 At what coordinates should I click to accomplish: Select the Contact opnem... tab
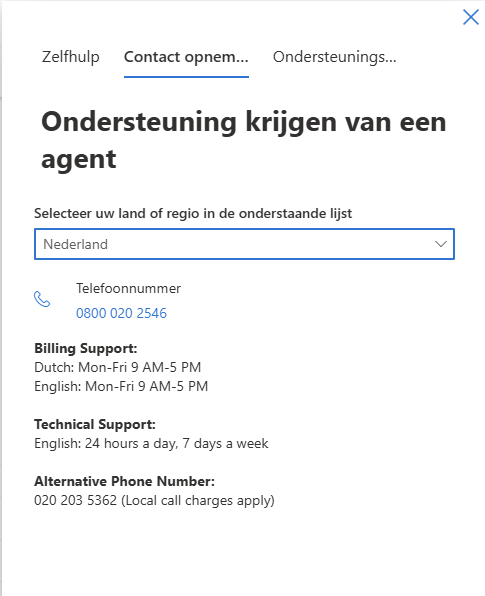coord(186,57)
